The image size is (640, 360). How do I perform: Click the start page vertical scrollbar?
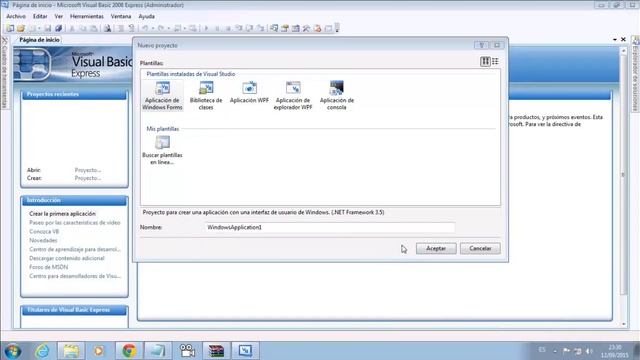(623, 174)
